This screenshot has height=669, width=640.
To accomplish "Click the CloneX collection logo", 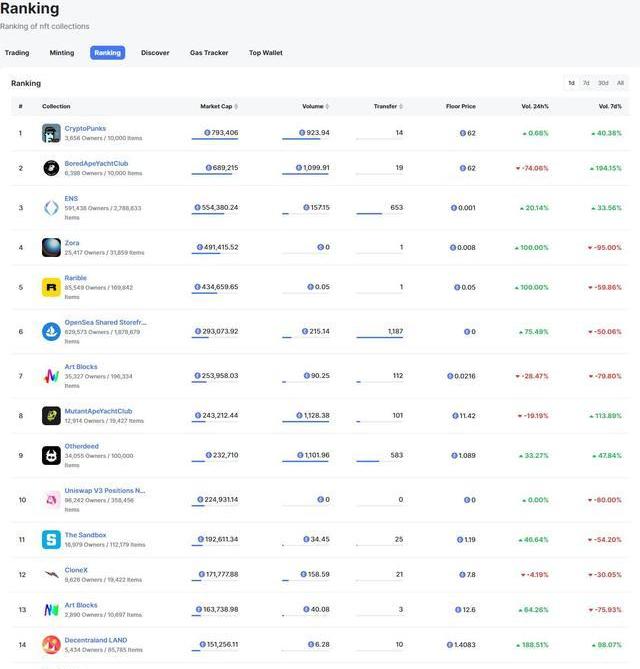I will 51,574.
